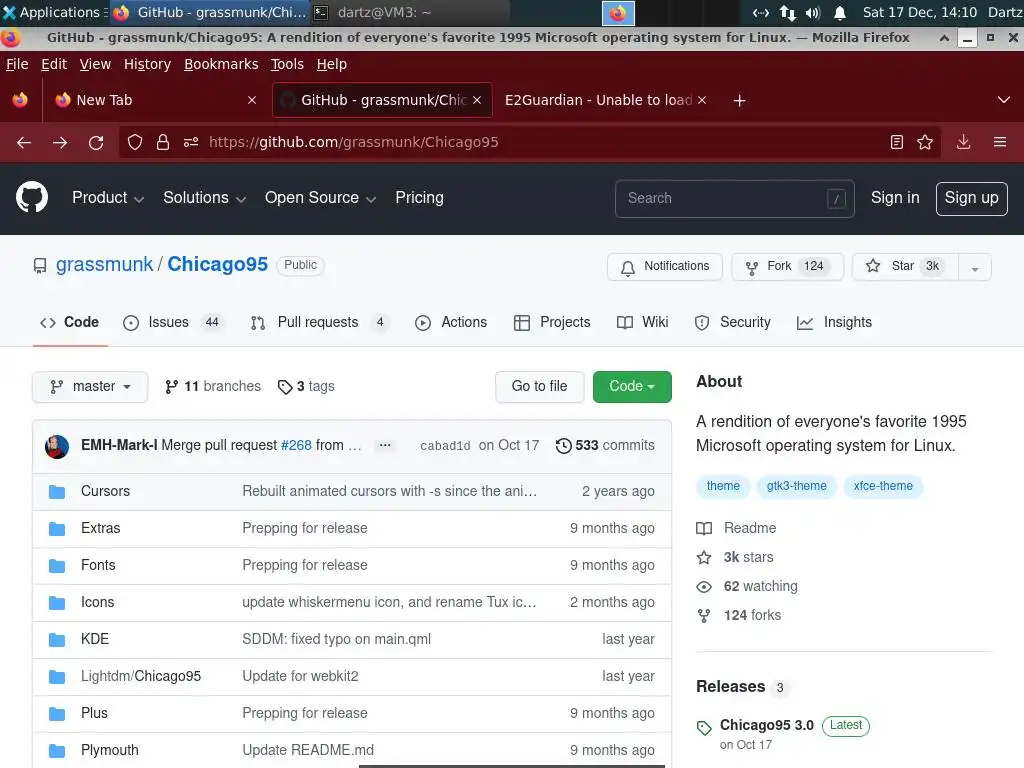This screenshot has height=768, width=1024.
Task: Click the Firefox View icon in tab bar
Action: (20, 100)
